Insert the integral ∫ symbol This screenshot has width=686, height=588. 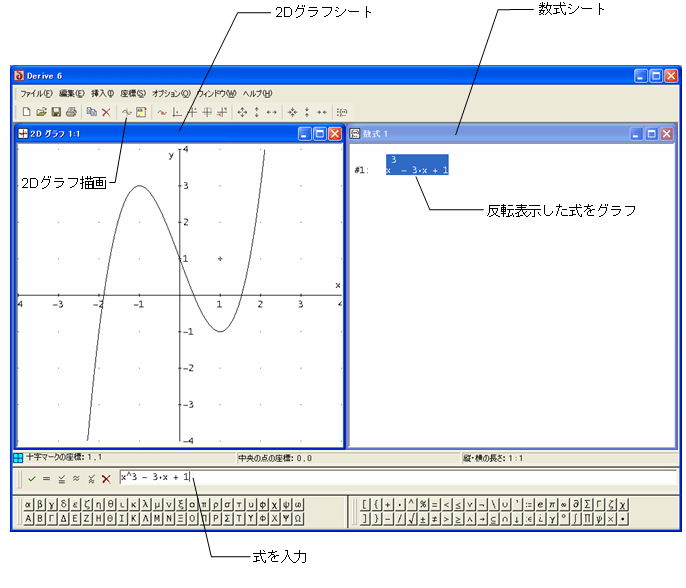point(578,519)
